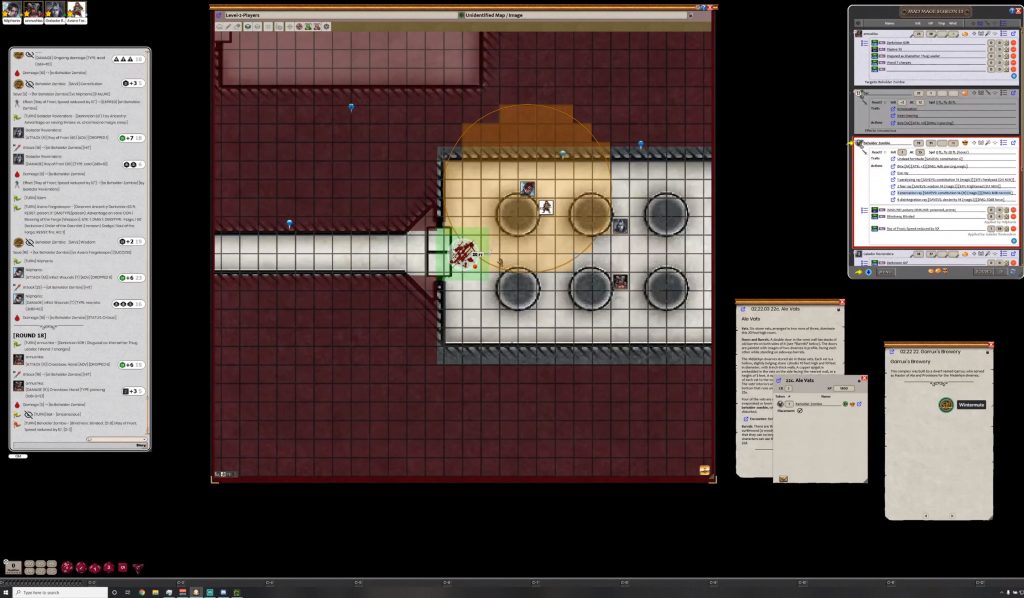Click the orange chest icon at map bottom-right

pyautogui.click(x=705, y=470)
